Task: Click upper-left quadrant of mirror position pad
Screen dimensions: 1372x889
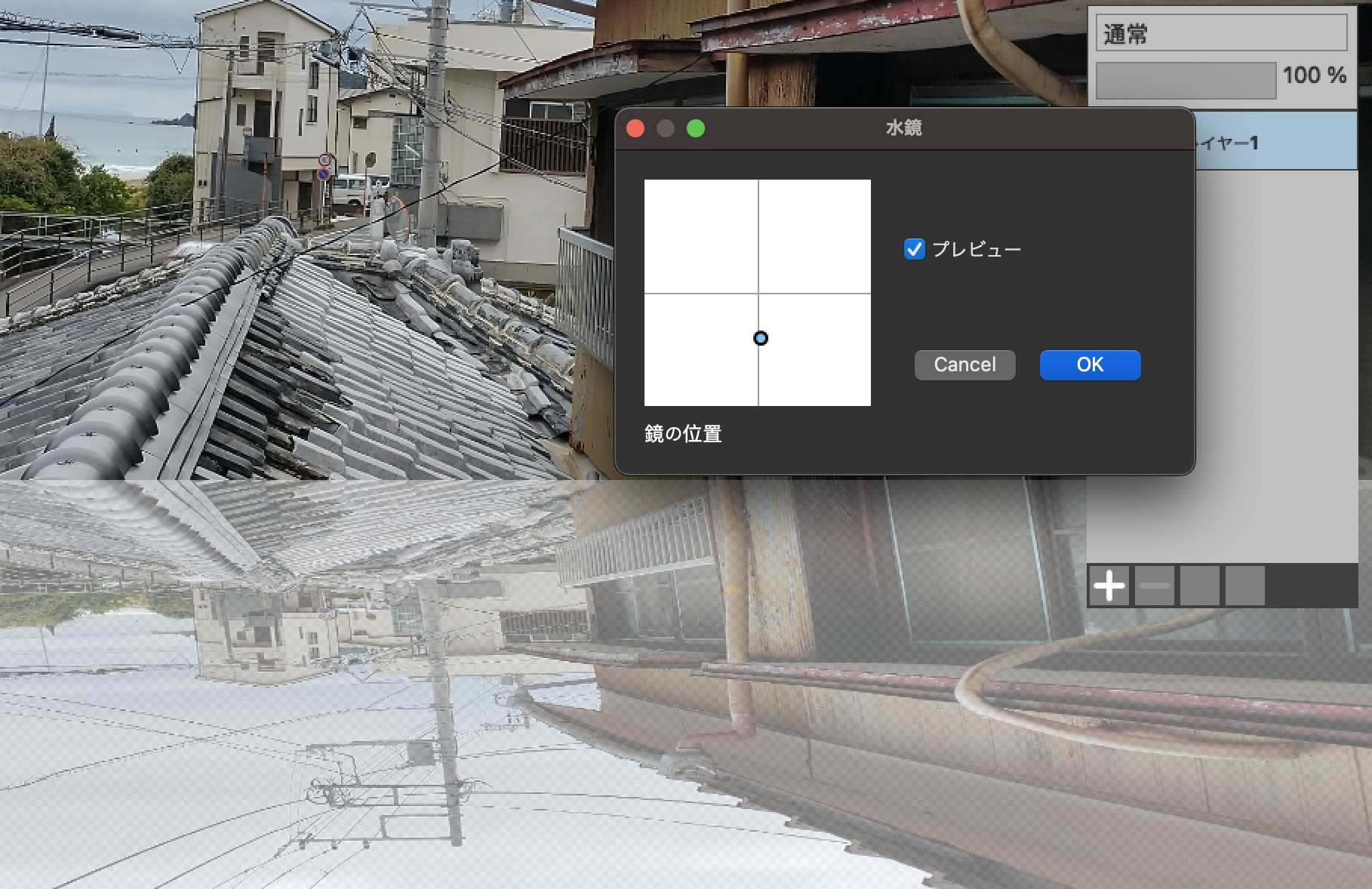Action: [x=701, y=236]
